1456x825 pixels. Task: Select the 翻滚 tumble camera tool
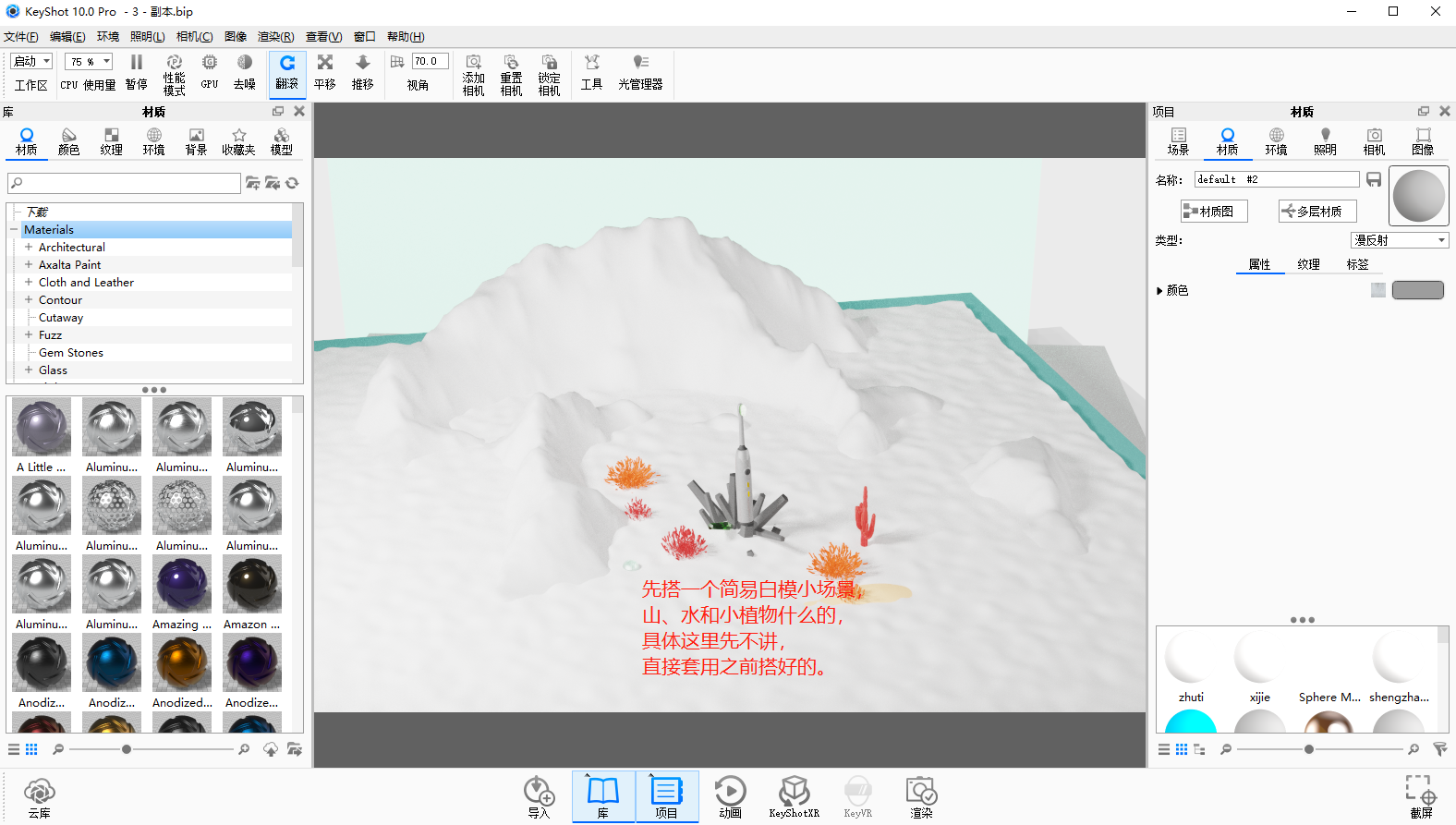click(x=287, y=73)
